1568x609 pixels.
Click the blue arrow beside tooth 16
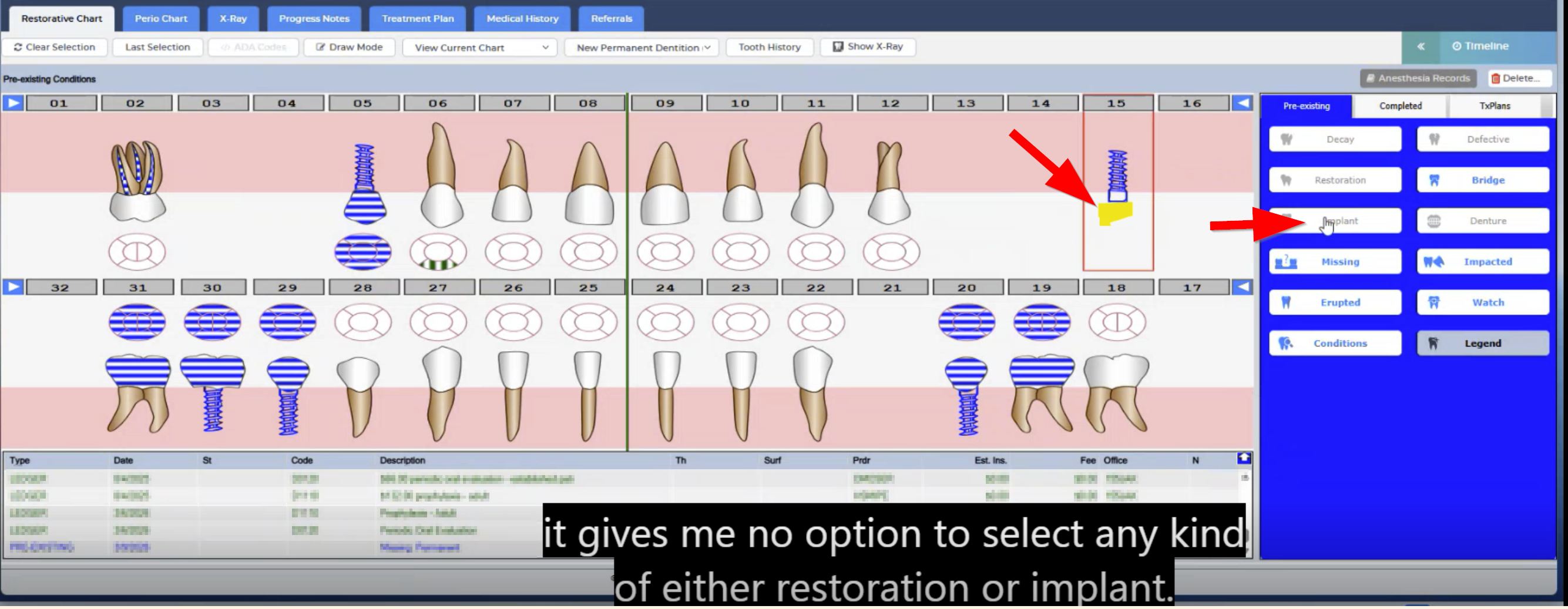coord(1242,103)
